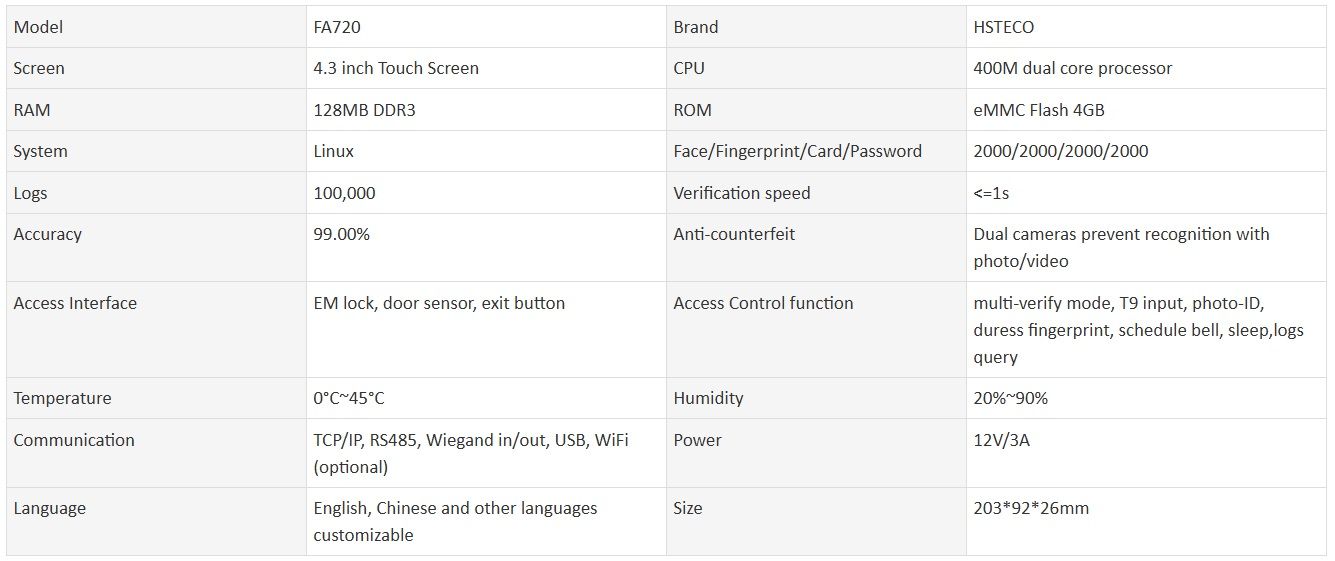Select the 0°C~45°C temperature value
The height and width of the screenshot is (561, 1335).
pos(348,398)
